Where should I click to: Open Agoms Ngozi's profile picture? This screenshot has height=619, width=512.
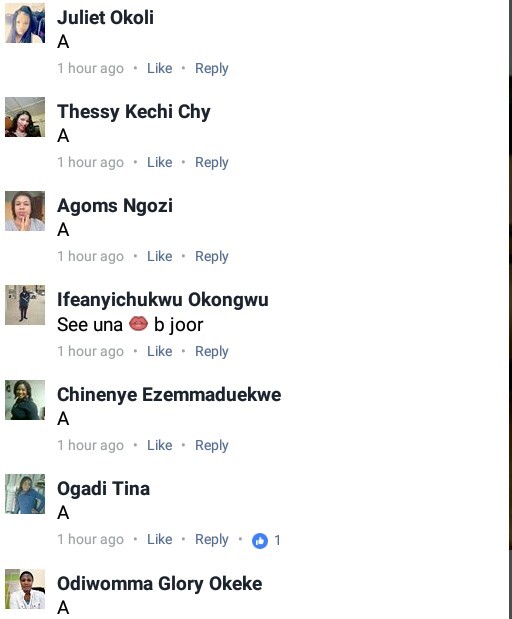tap(25, 211)
